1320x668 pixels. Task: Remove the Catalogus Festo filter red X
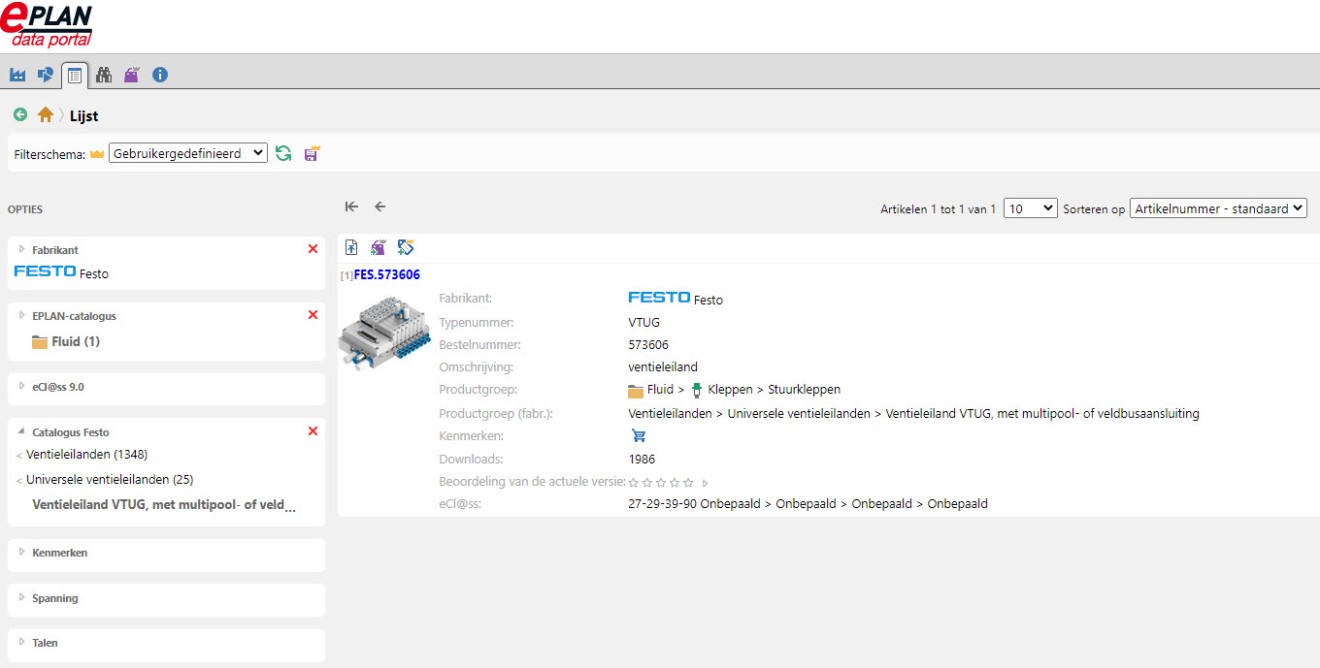(x=313, y=431)
